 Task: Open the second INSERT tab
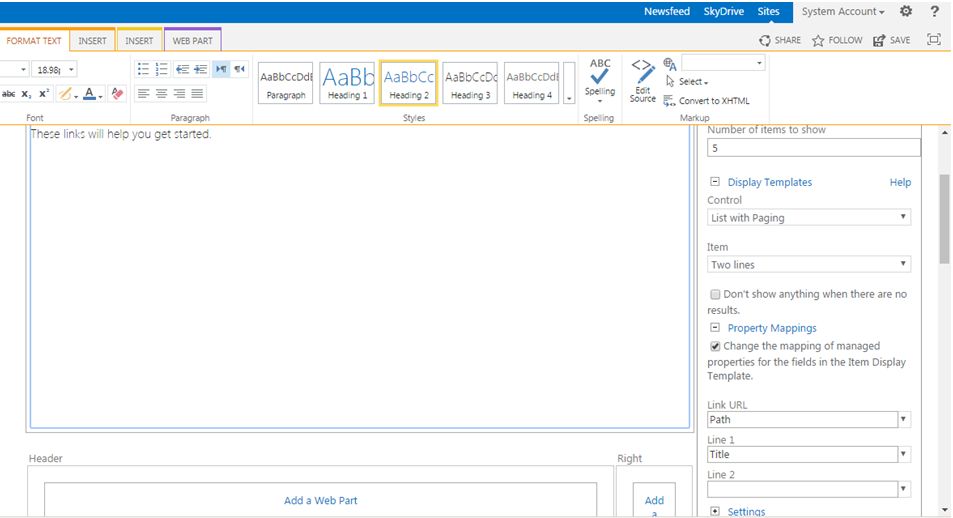pyautogui.click(x=139, y=41)
